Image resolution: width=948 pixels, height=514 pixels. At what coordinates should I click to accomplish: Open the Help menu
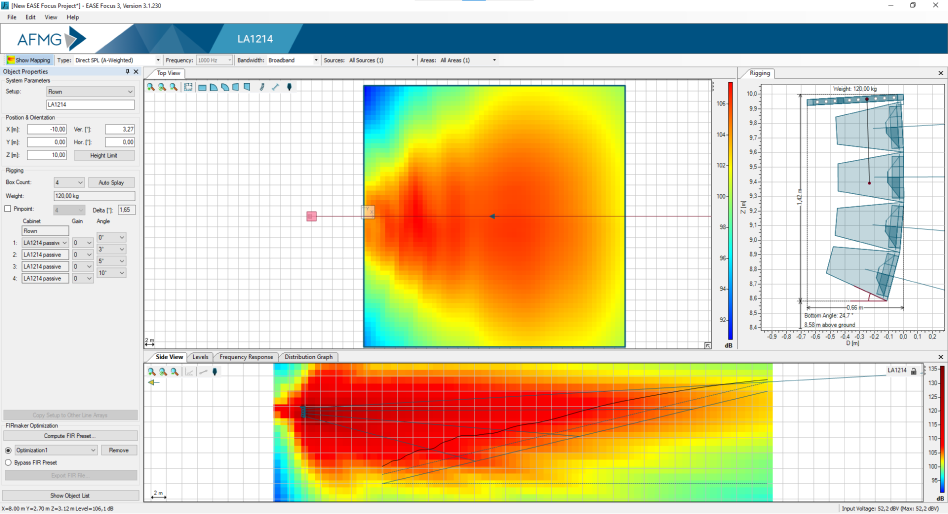73,17
